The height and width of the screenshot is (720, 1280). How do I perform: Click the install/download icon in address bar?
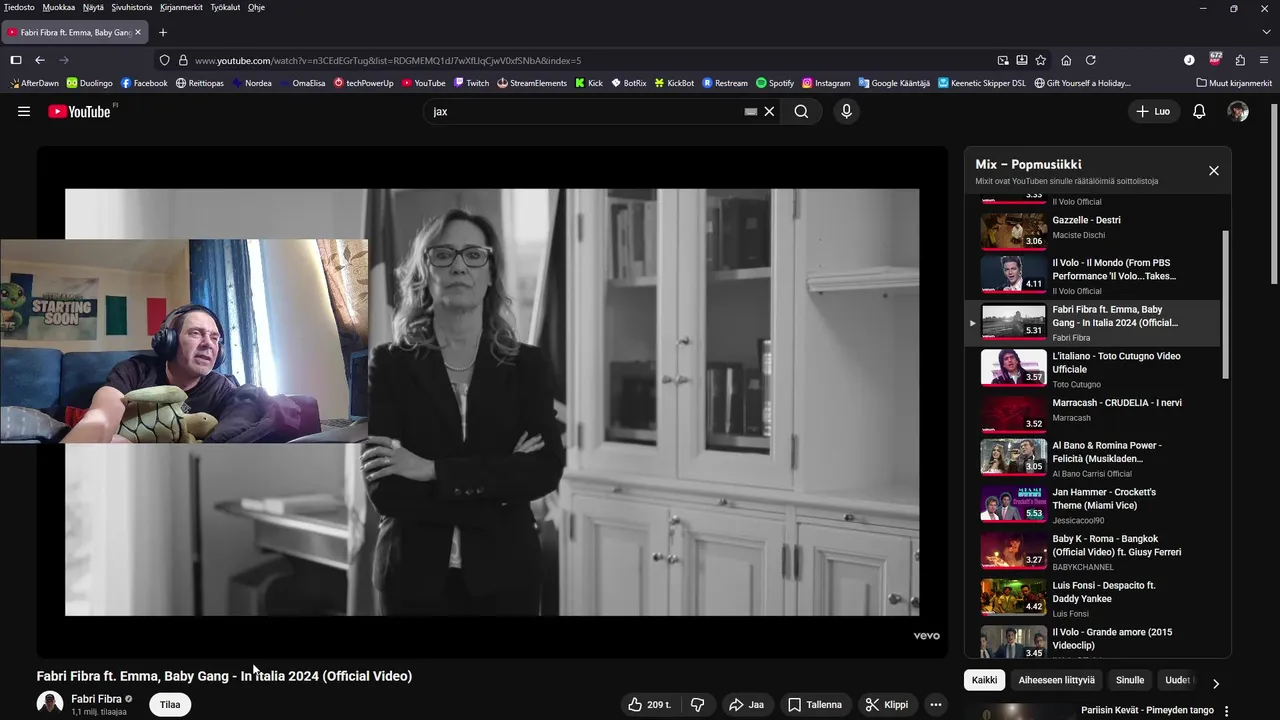pyautogui.click(x=1022, y=60)
